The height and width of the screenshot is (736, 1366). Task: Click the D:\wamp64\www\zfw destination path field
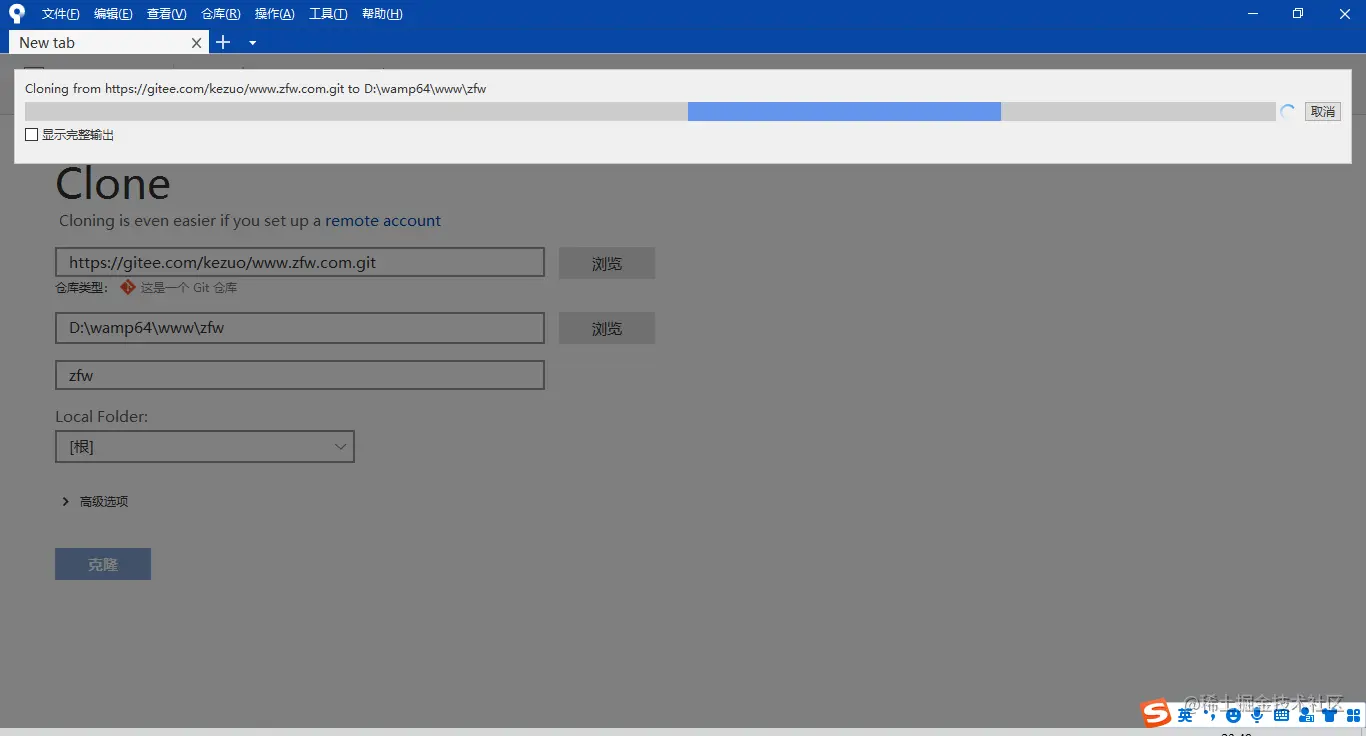tap(300, 327)
